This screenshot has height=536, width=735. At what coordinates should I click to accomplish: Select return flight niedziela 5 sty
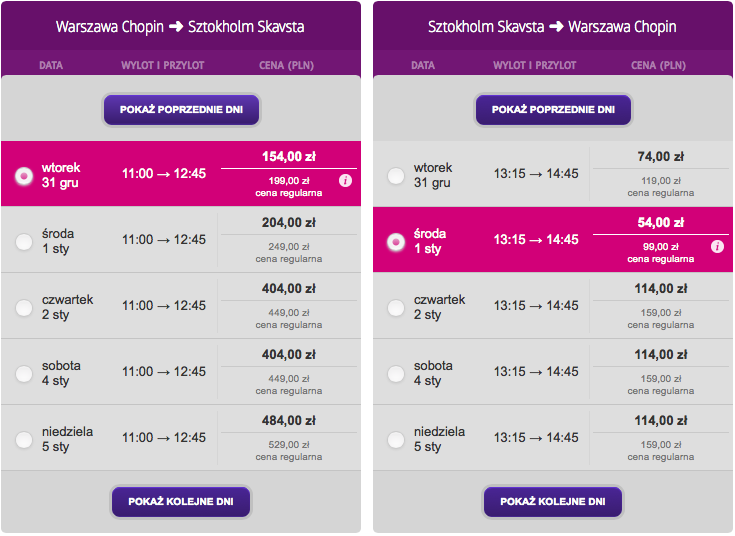coord(396,440)
